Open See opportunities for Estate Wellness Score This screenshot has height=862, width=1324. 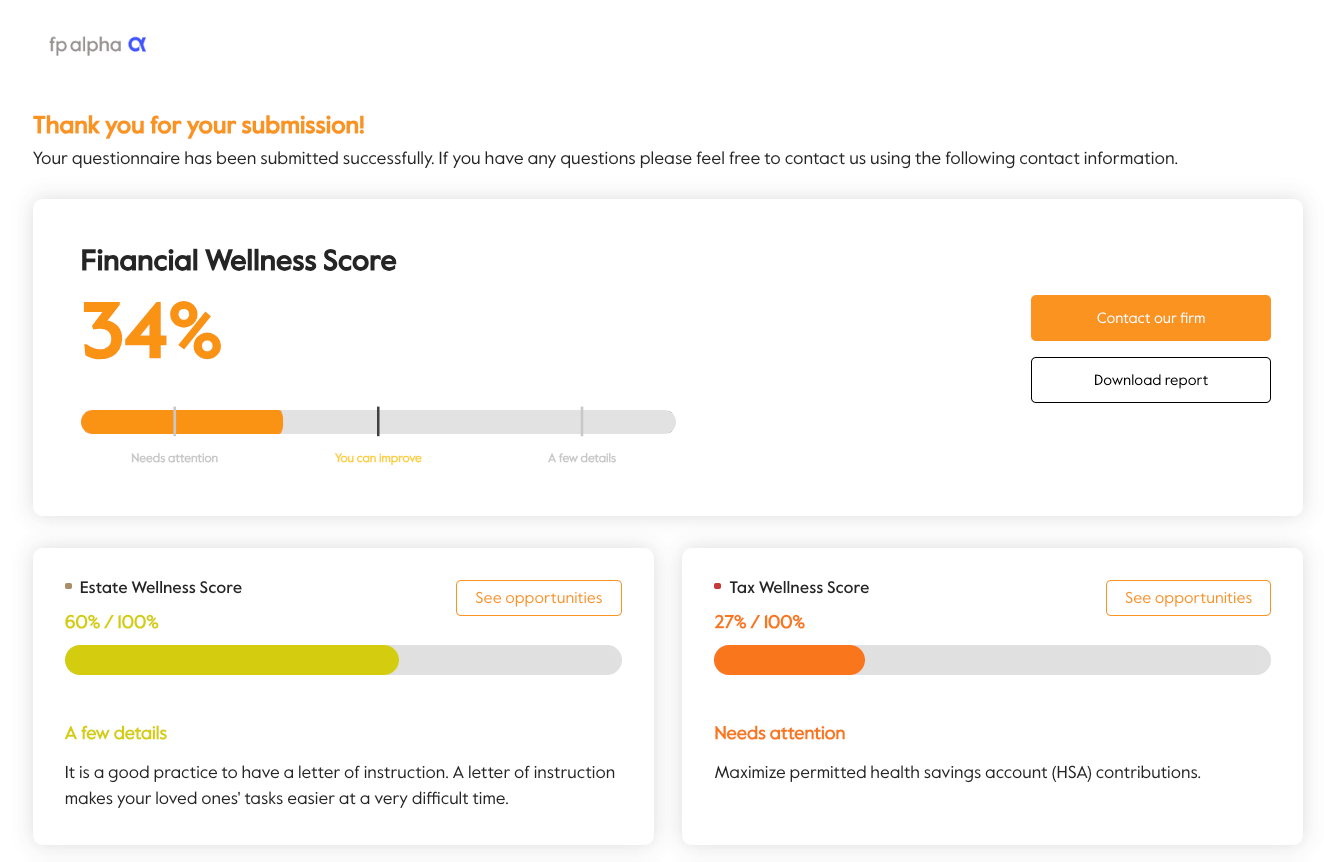coord(538,597)
